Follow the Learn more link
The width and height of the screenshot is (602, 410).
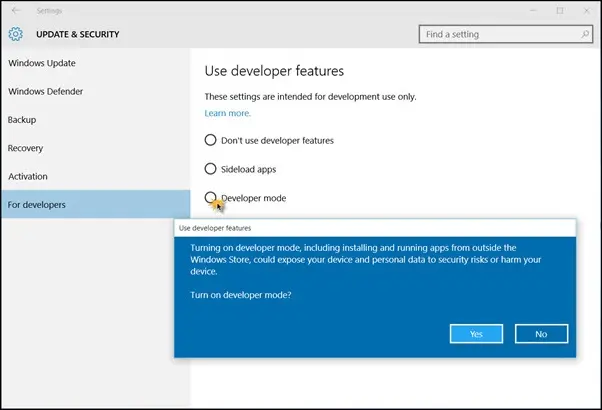pyautogui.click(x=228, y=113)
